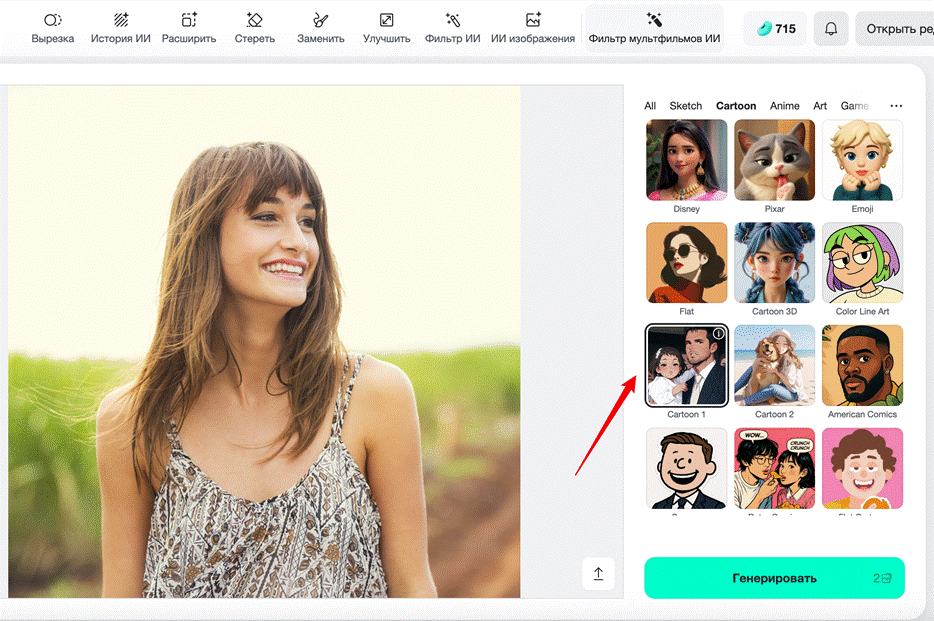Viewport: 934px width, 621px height.
Task: Choose the American Comics style thumbnail
Action: coord(862,365)
